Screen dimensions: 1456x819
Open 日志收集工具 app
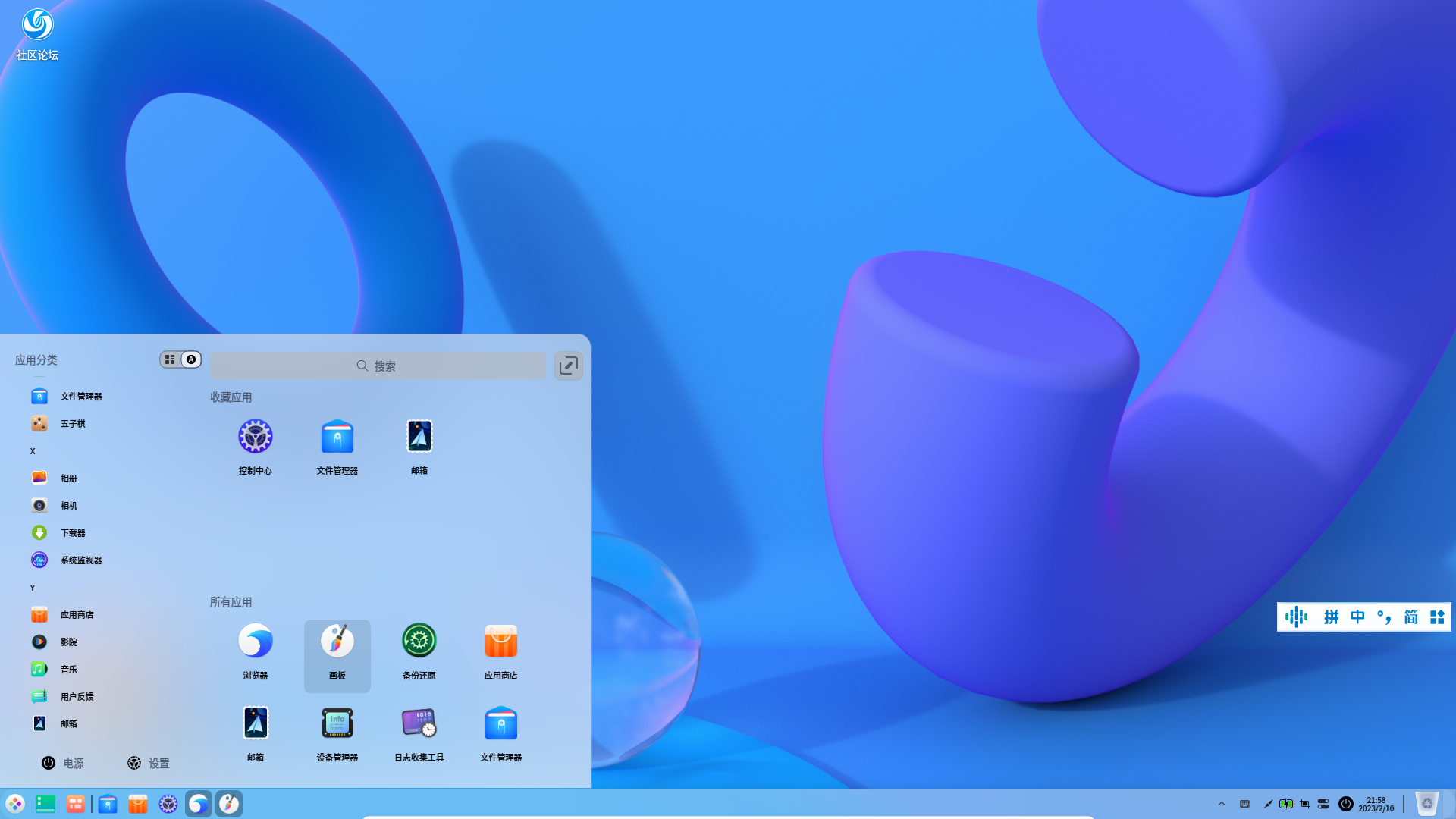pyautogui.click(x=419, y=724)
